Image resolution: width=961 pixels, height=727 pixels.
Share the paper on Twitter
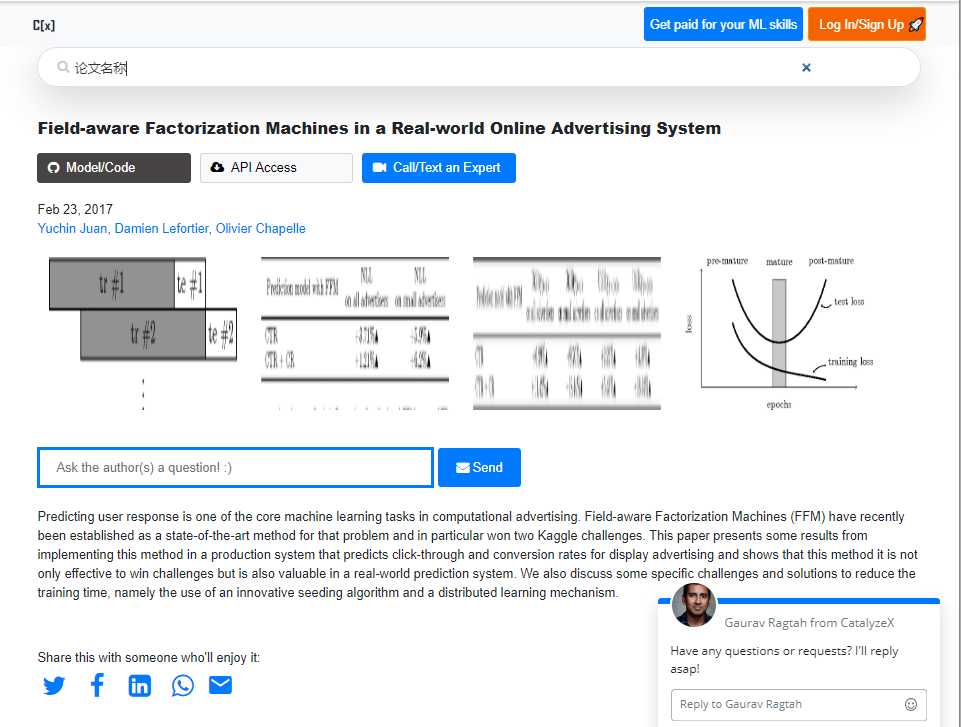pos(54,685)
